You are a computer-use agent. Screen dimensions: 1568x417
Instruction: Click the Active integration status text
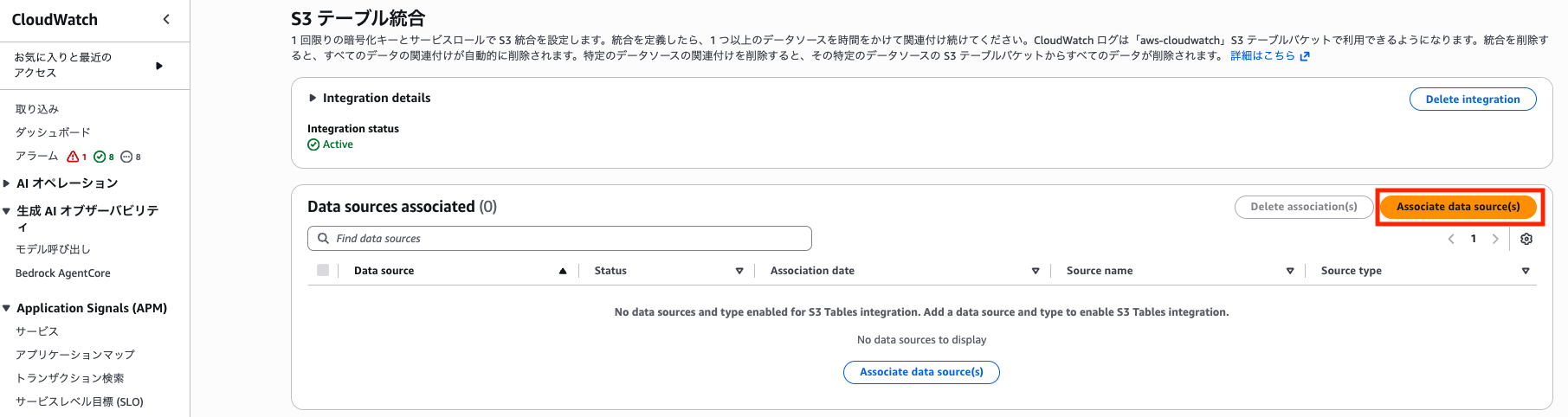[338, 144]
